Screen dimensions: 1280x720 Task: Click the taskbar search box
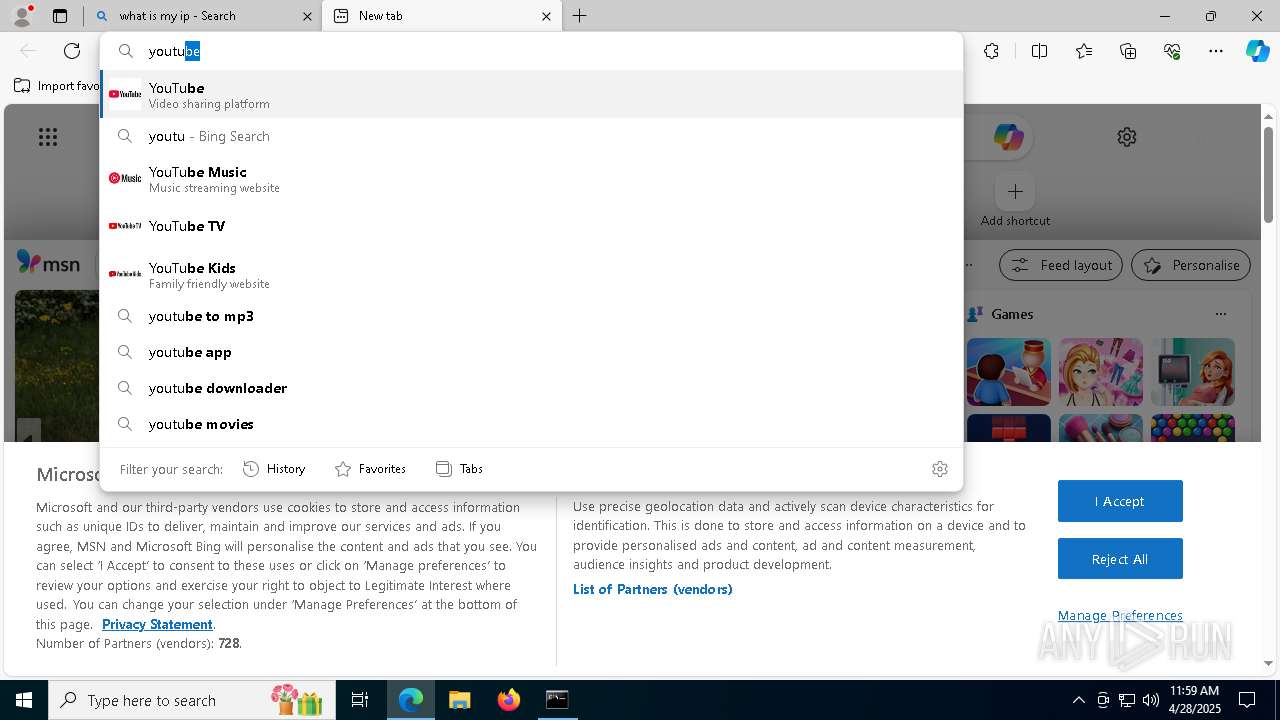pyautogui.click(x=191, y=700)
